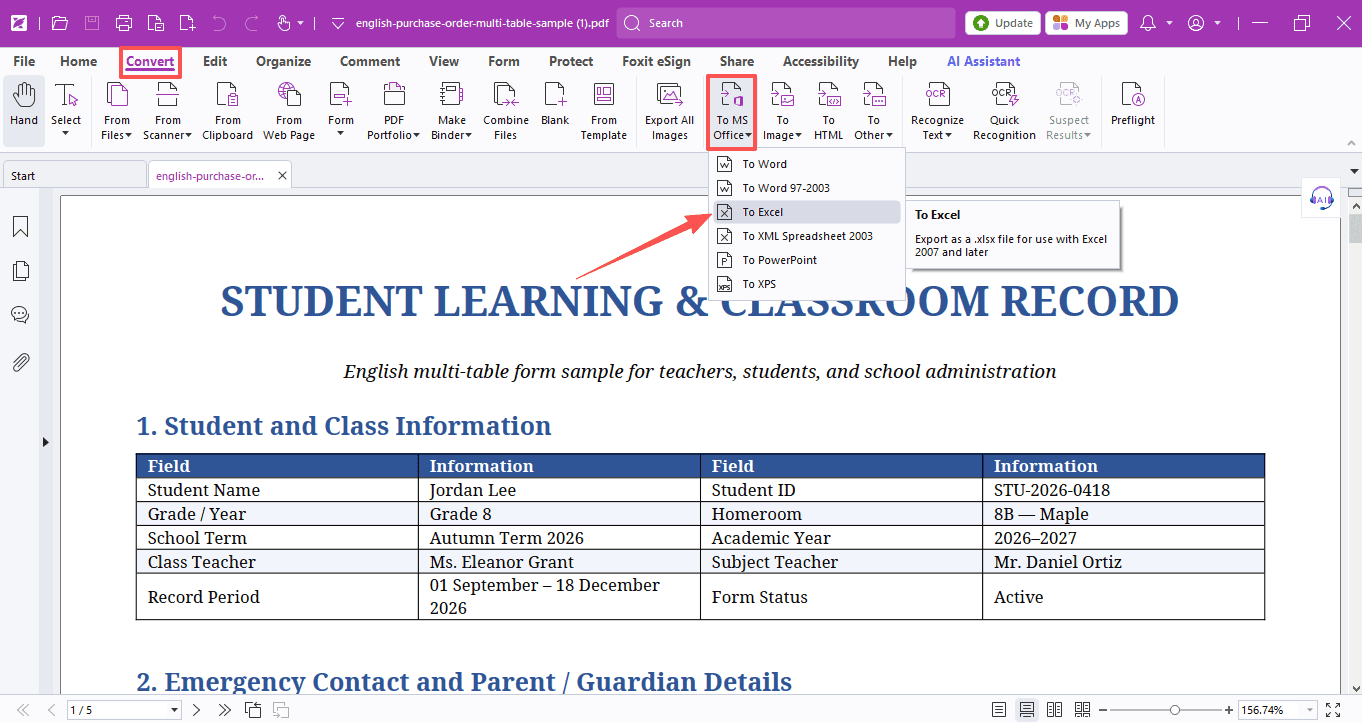Switch to the Start document tab
The image size is (1362, 723).
point(74,176)
